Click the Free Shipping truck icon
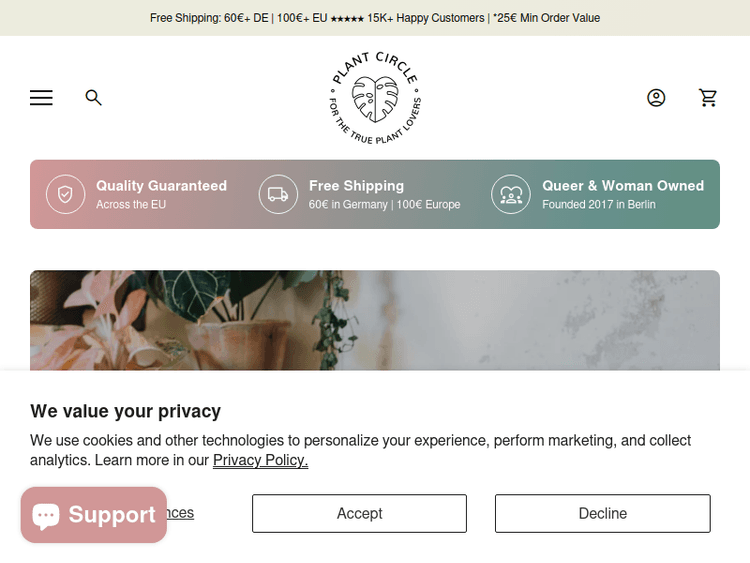Viewport: 750px width, 563px height. coord(278,194)
